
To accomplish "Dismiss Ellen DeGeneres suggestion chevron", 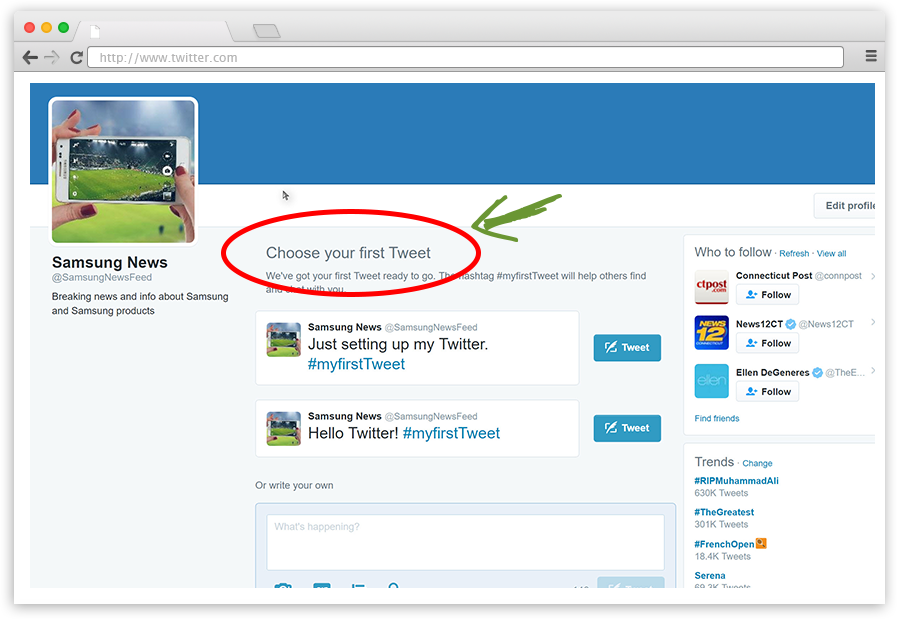I will (873, 371).
